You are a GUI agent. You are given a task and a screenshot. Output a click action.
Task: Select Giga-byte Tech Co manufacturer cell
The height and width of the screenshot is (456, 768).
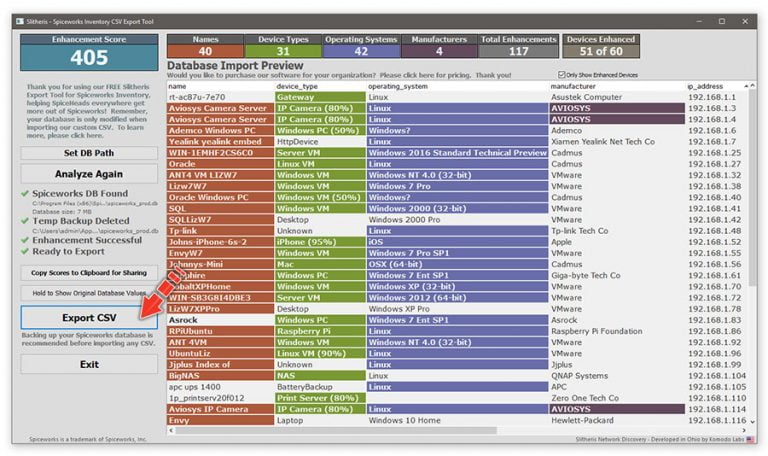click(x=617, y=275)
